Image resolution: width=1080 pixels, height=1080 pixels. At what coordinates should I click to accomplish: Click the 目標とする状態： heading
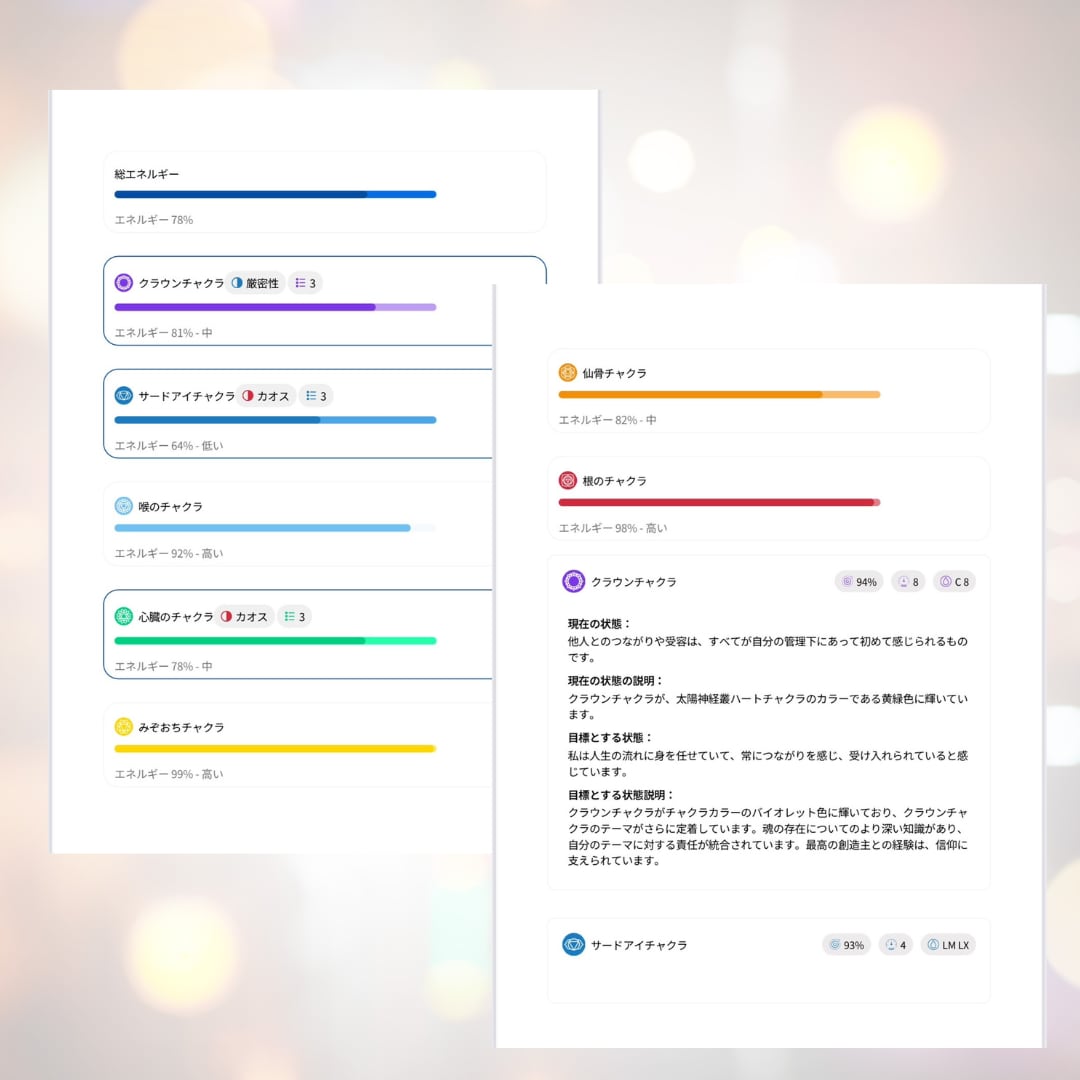(x=610, y=738)
